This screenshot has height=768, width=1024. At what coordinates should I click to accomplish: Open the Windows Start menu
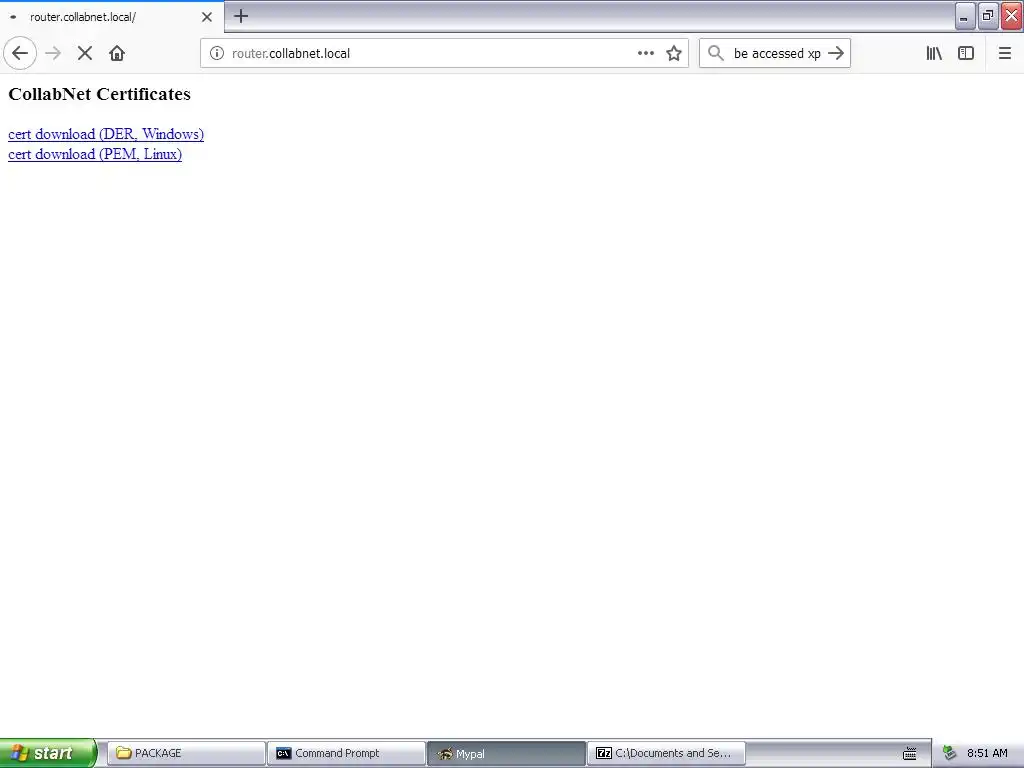48,753
